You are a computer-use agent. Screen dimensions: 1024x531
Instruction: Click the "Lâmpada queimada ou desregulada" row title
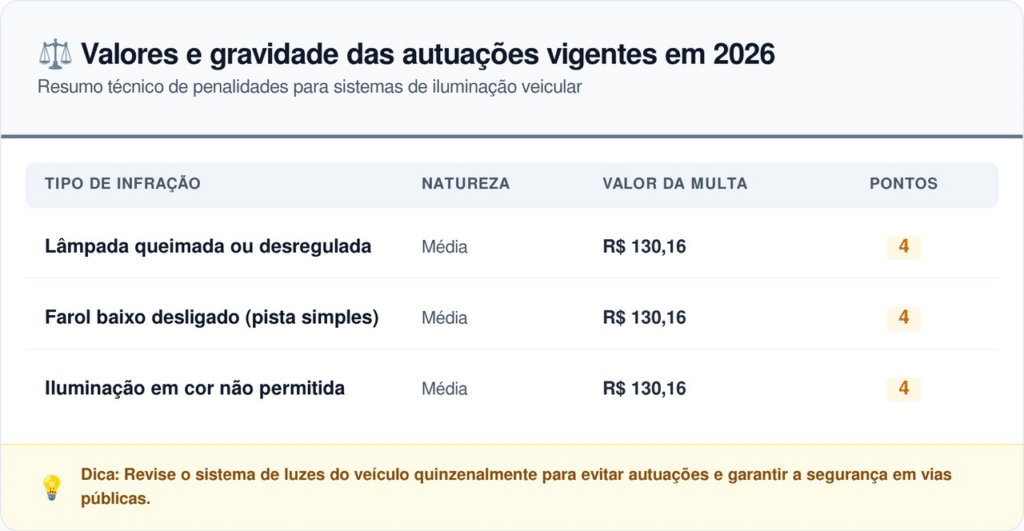208,247
